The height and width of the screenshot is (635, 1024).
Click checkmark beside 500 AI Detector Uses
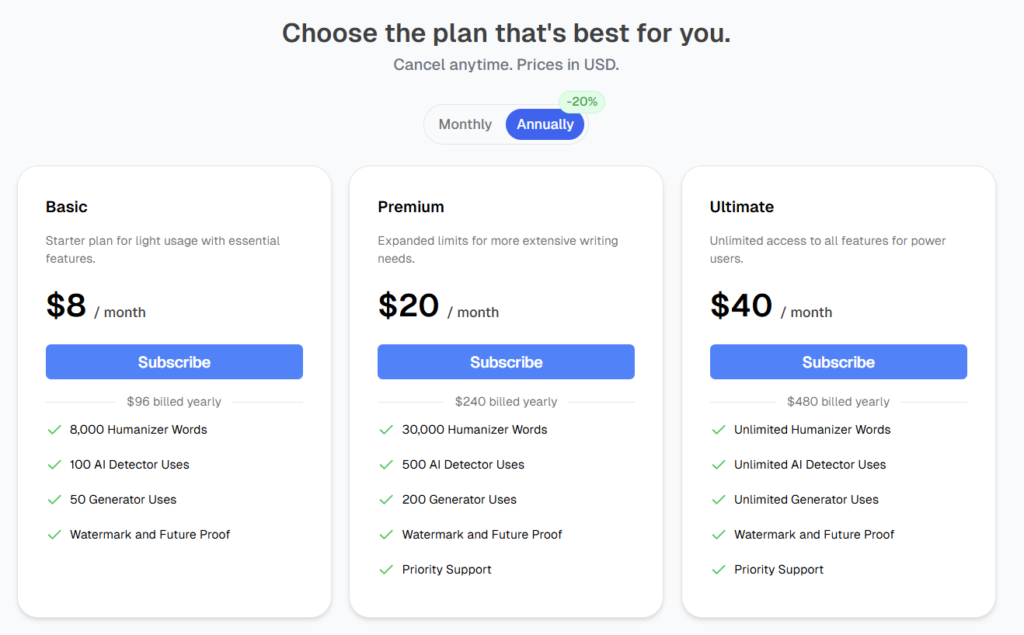point(386,465)
